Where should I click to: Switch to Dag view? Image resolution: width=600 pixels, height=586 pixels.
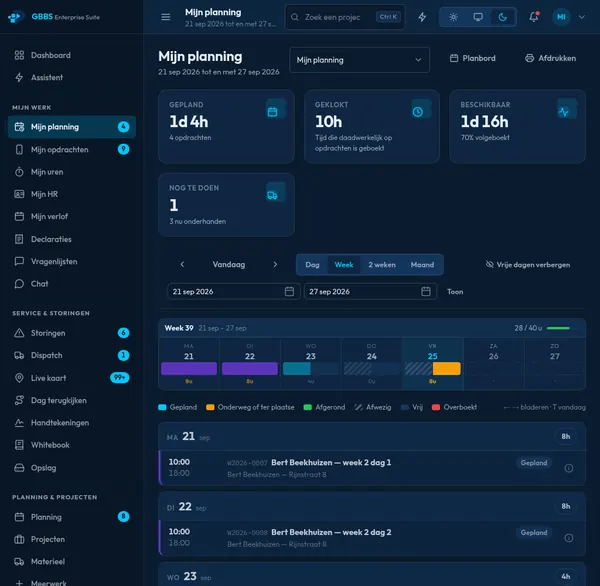click(x=312, y=264)
